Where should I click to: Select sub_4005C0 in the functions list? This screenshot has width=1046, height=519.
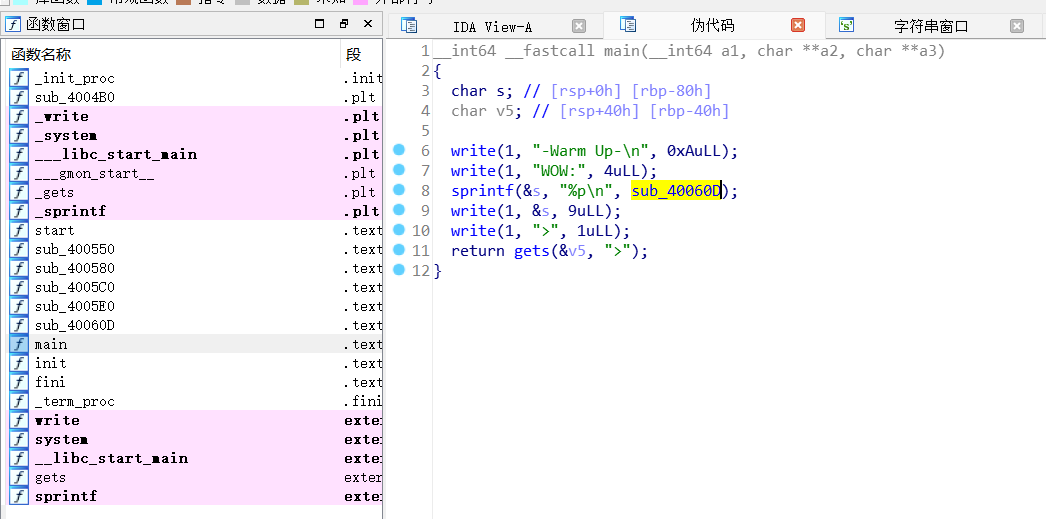195,288
